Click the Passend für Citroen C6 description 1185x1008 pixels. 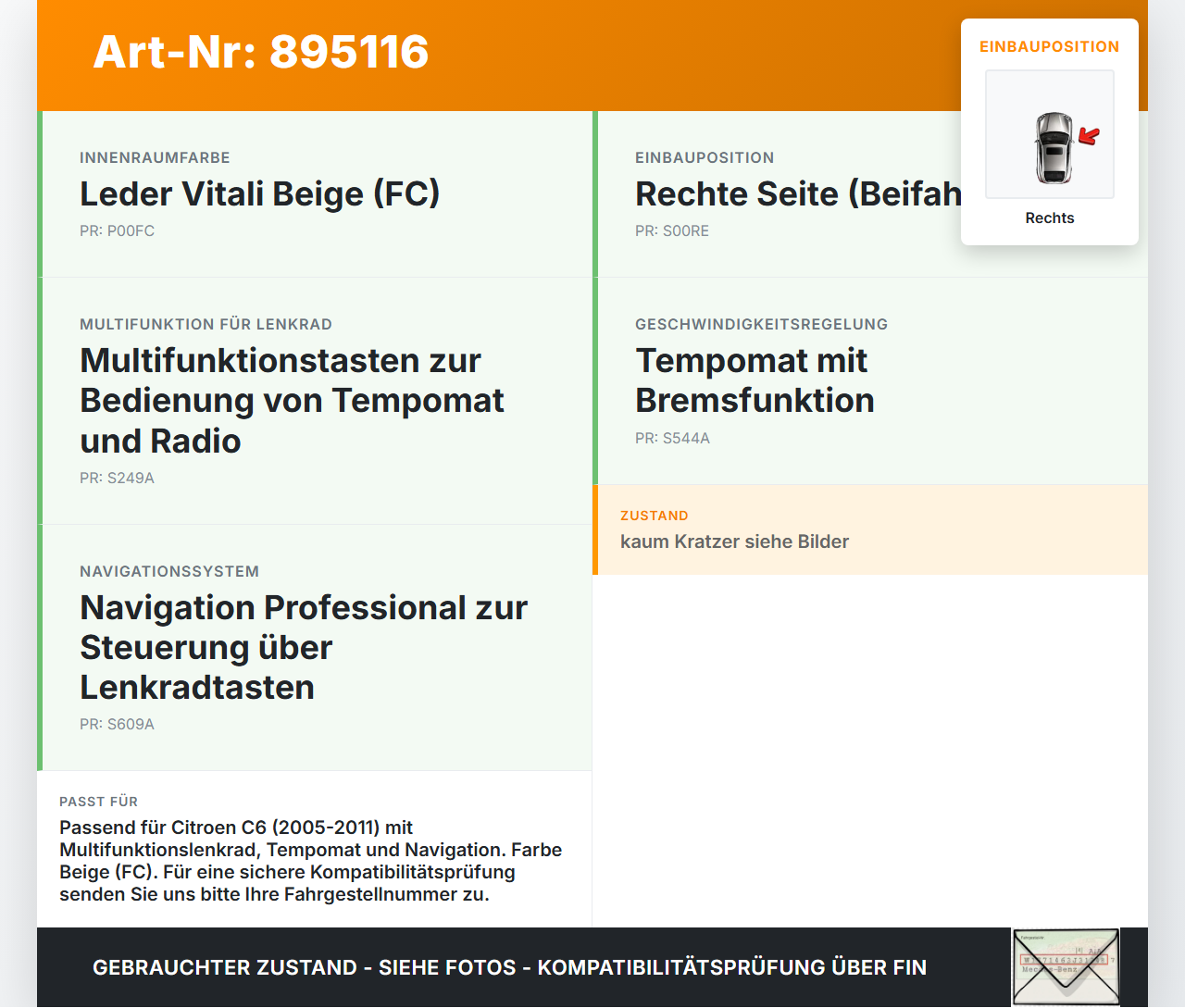[x=311, y=861]
